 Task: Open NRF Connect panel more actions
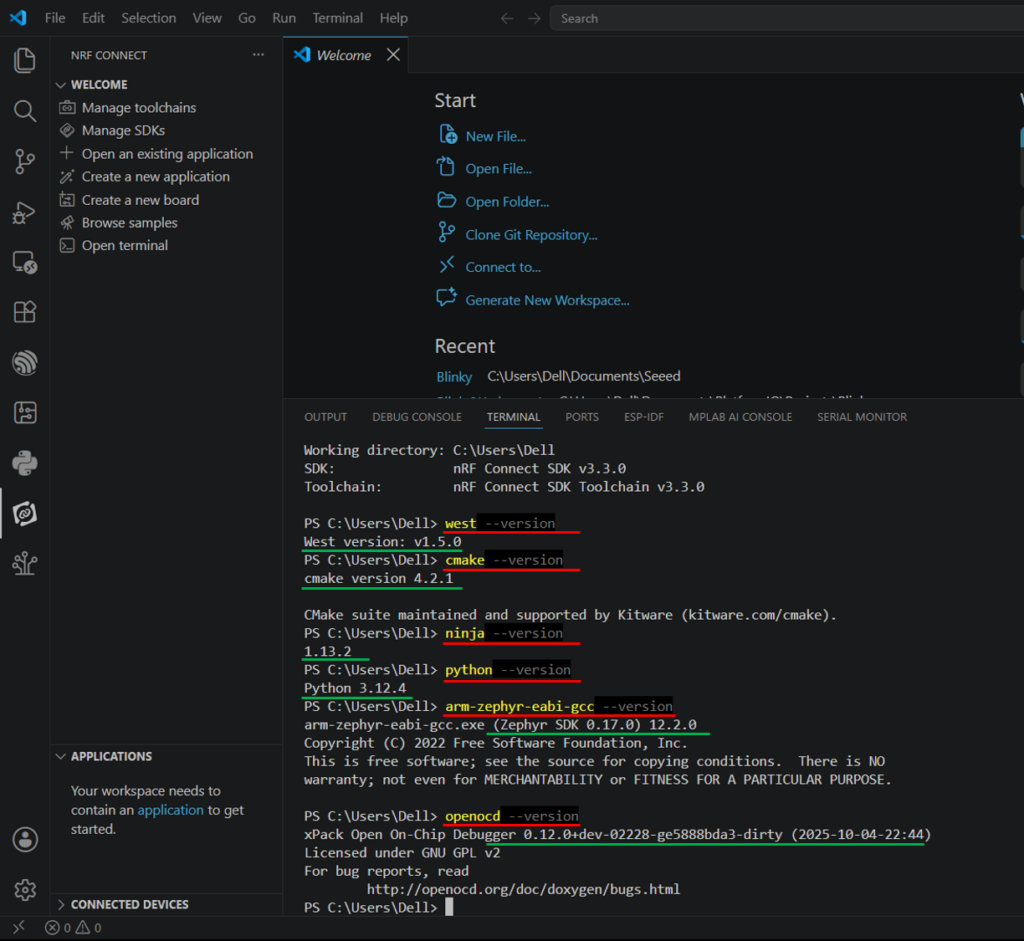(x=259, y=55)
